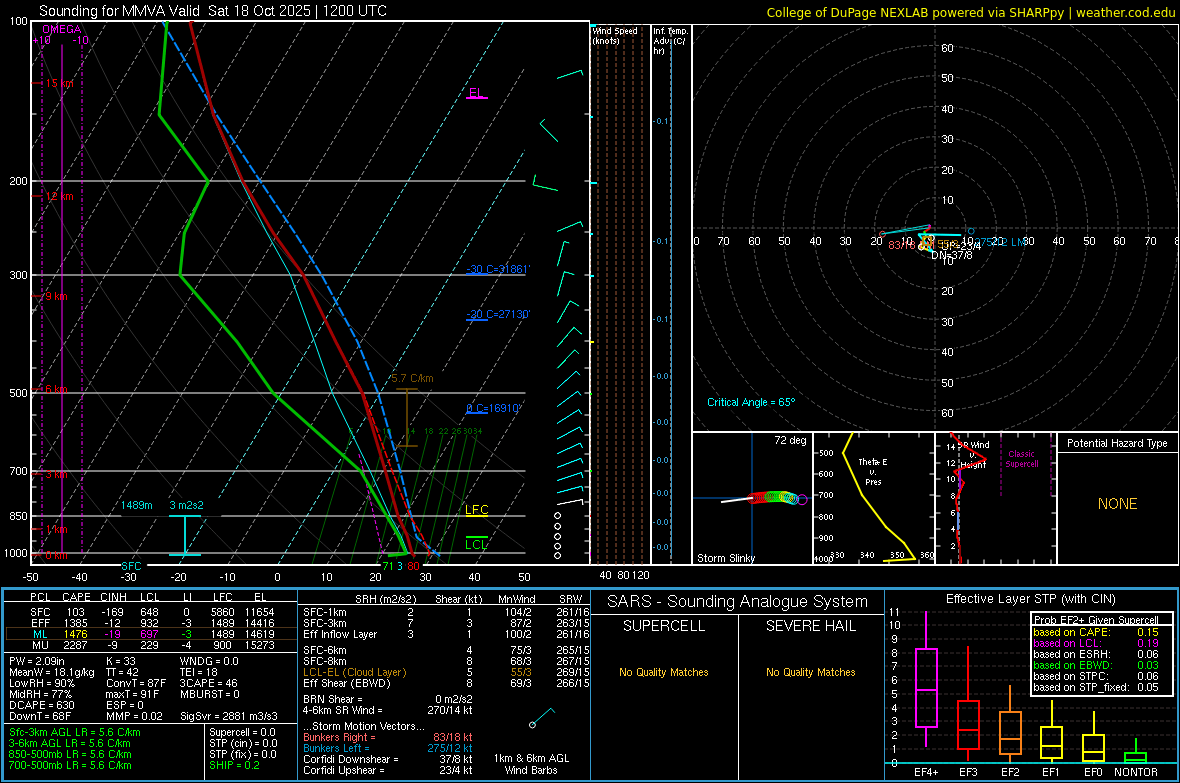
Task: Click the SUPERCELL column header
Action: tap(664, 626)
